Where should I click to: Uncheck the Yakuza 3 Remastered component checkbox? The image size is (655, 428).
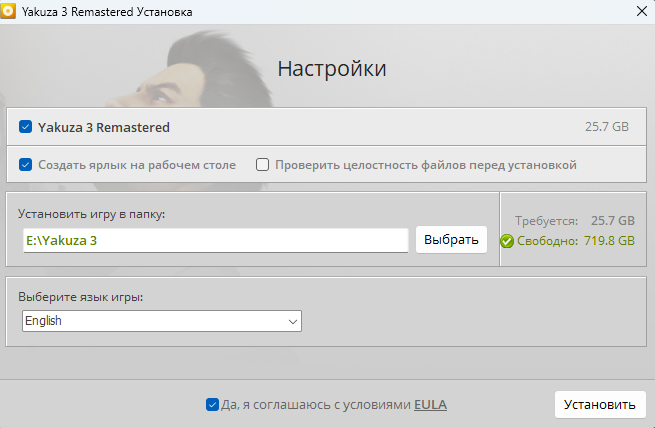[x=25, y=127]
